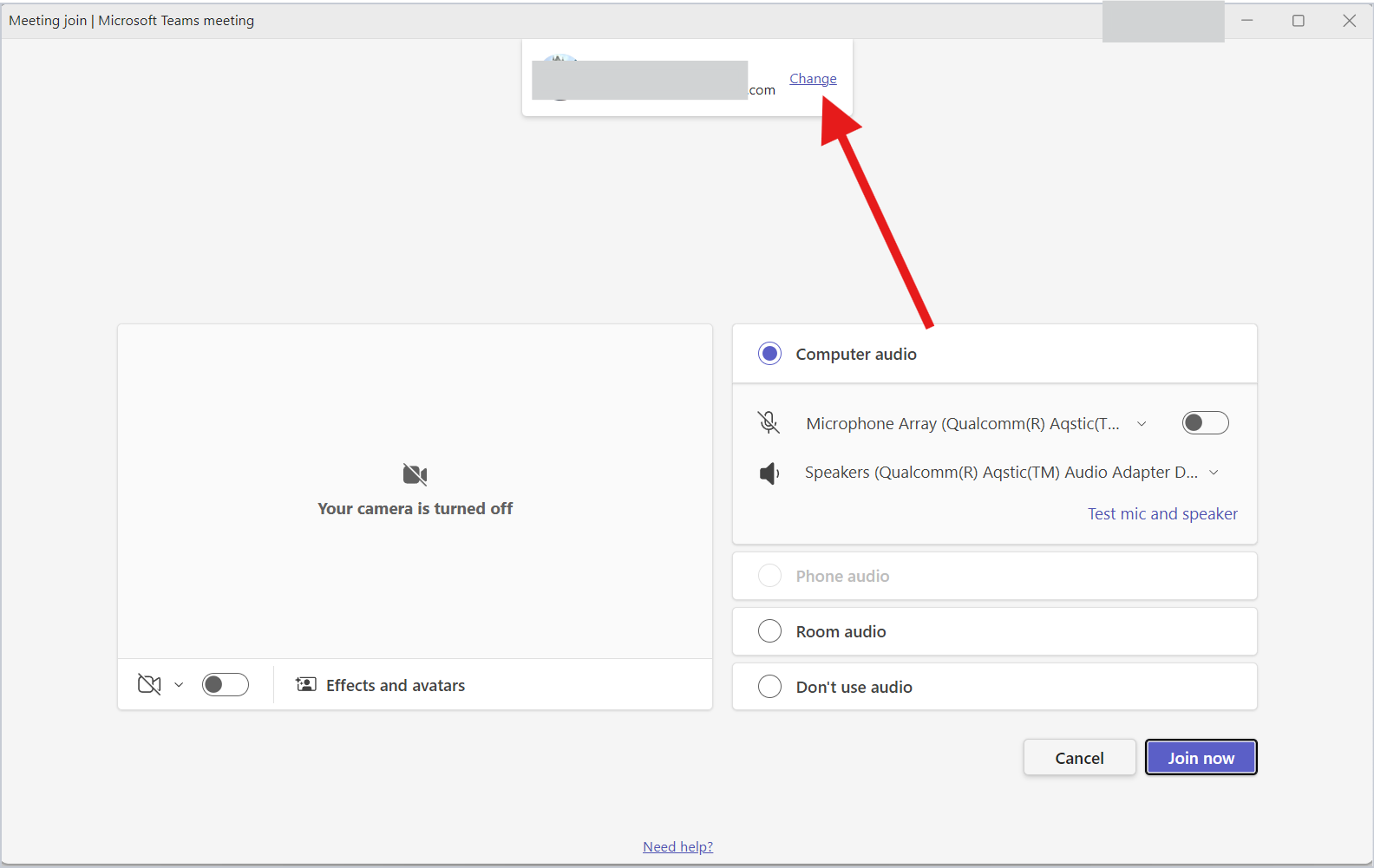Click the Effects and avatars icon
The width and height of the screenshot is (1374, 868).
tap(306, 684)
